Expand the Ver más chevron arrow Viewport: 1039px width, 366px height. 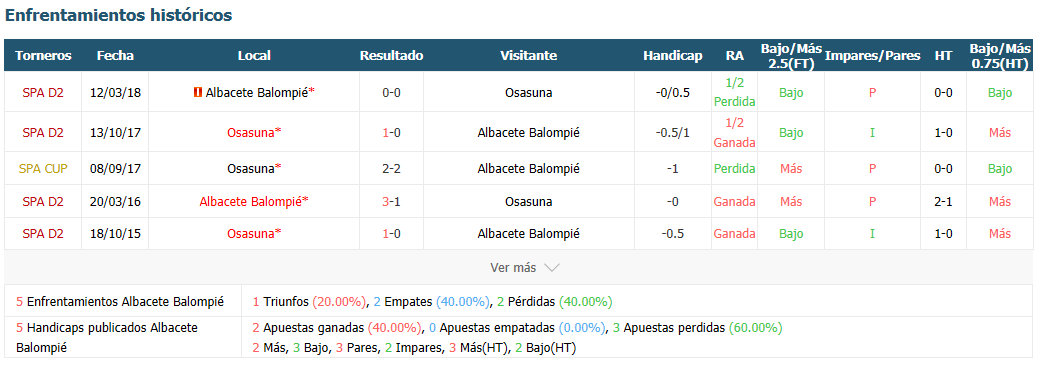point(552,268)
